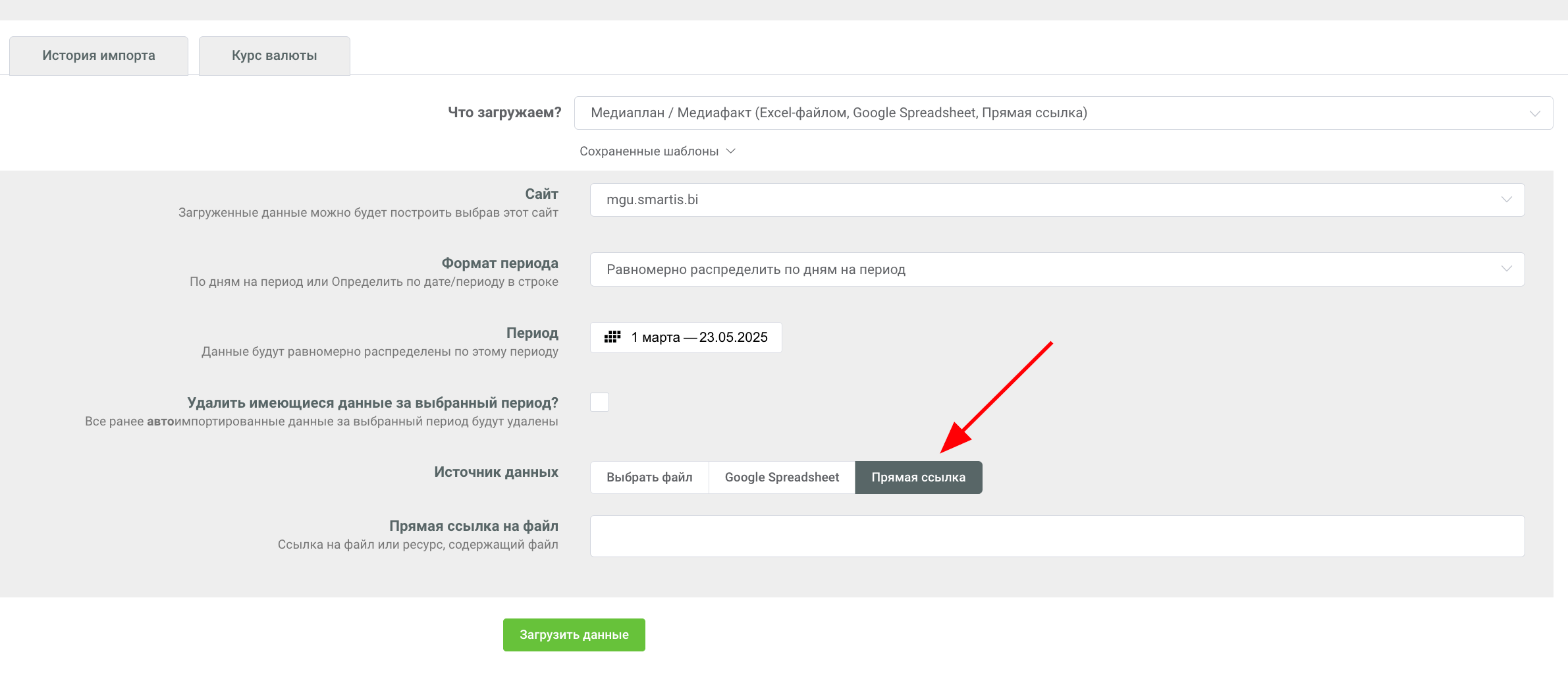Switch to the Курс валюты tab
1568x685 pixels.
tap(274, 56)
